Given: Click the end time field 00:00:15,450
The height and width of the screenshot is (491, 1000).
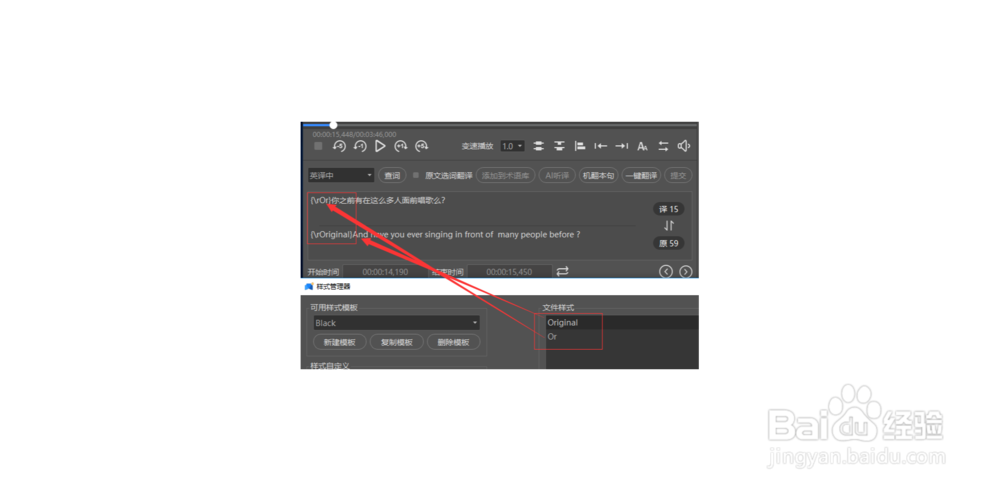Looking at the screenshot, I should point(510,272).
